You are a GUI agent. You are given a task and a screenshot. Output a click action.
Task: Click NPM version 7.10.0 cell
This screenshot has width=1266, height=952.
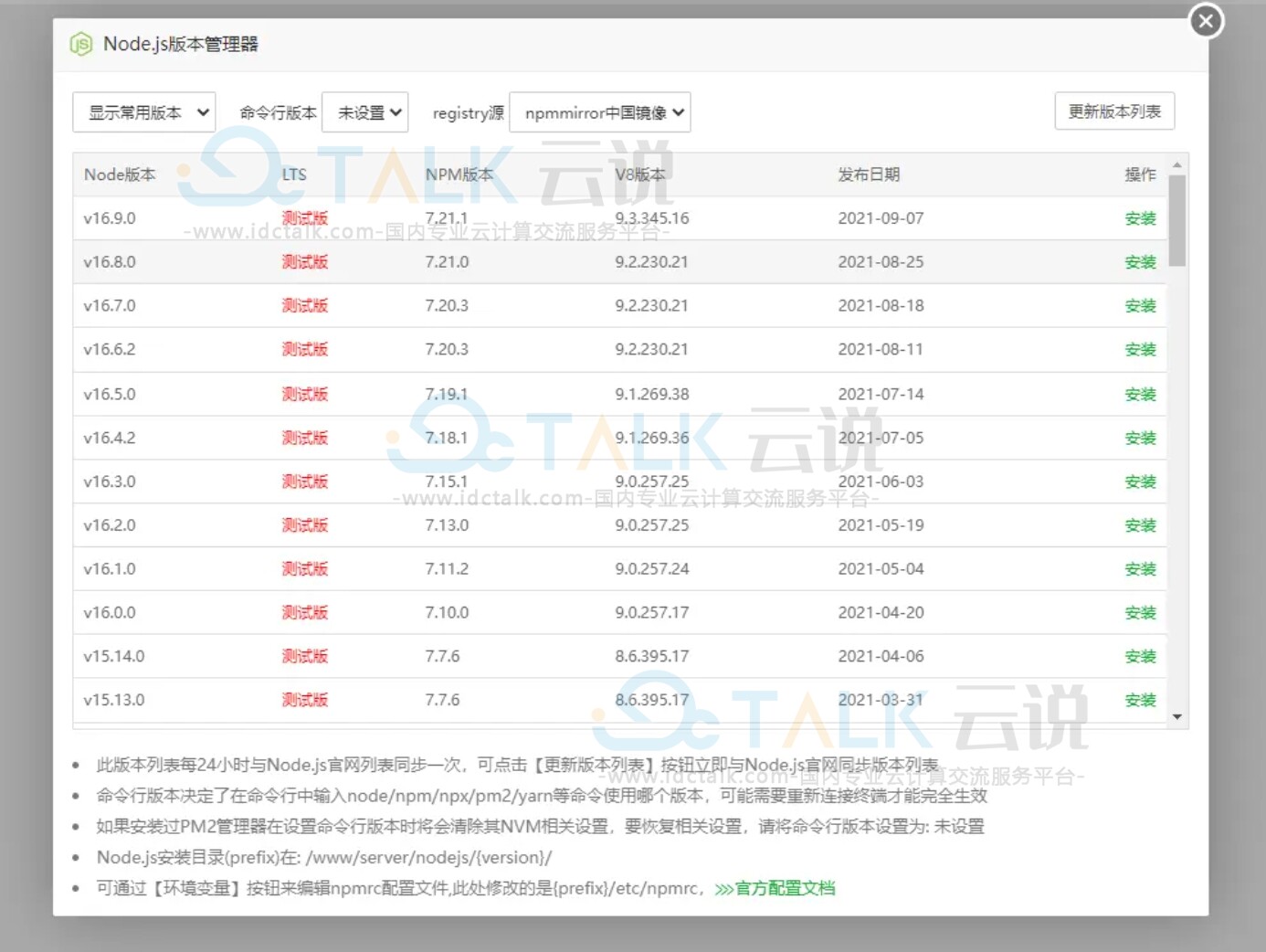pos(447,613)
